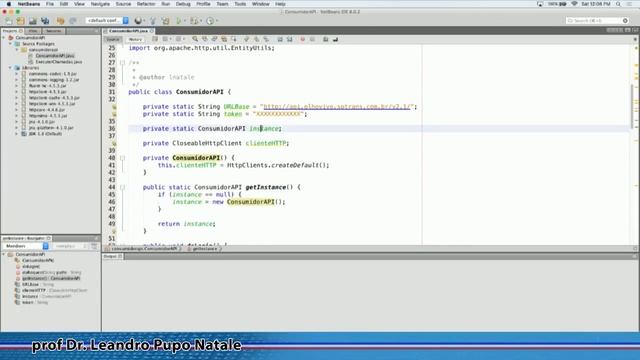Switch to the Files tab
The width and height of the screenshot is (640, 360).
[33, 31]
